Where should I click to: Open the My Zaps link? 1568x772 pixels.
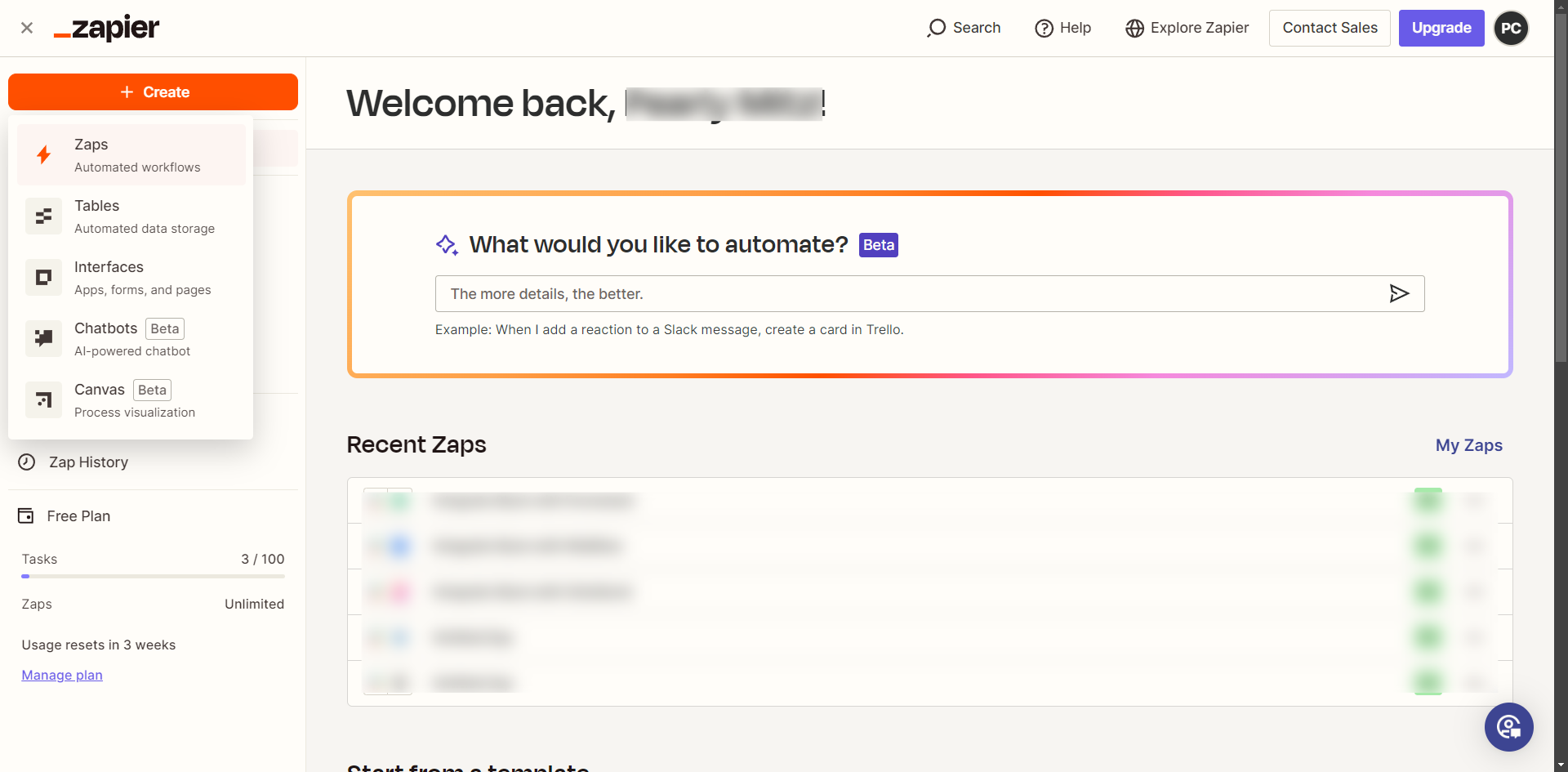pyautogui.click(x=1468, y=445)
